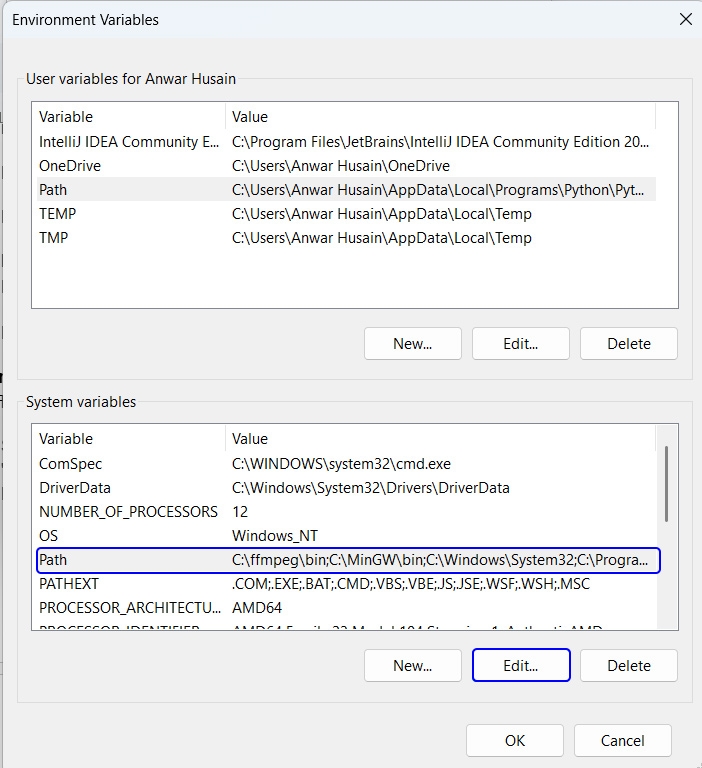Select the NUMBER_OF_PROCESSORS system variable
Screen dimensions: 702x768
tap(128, 512)
